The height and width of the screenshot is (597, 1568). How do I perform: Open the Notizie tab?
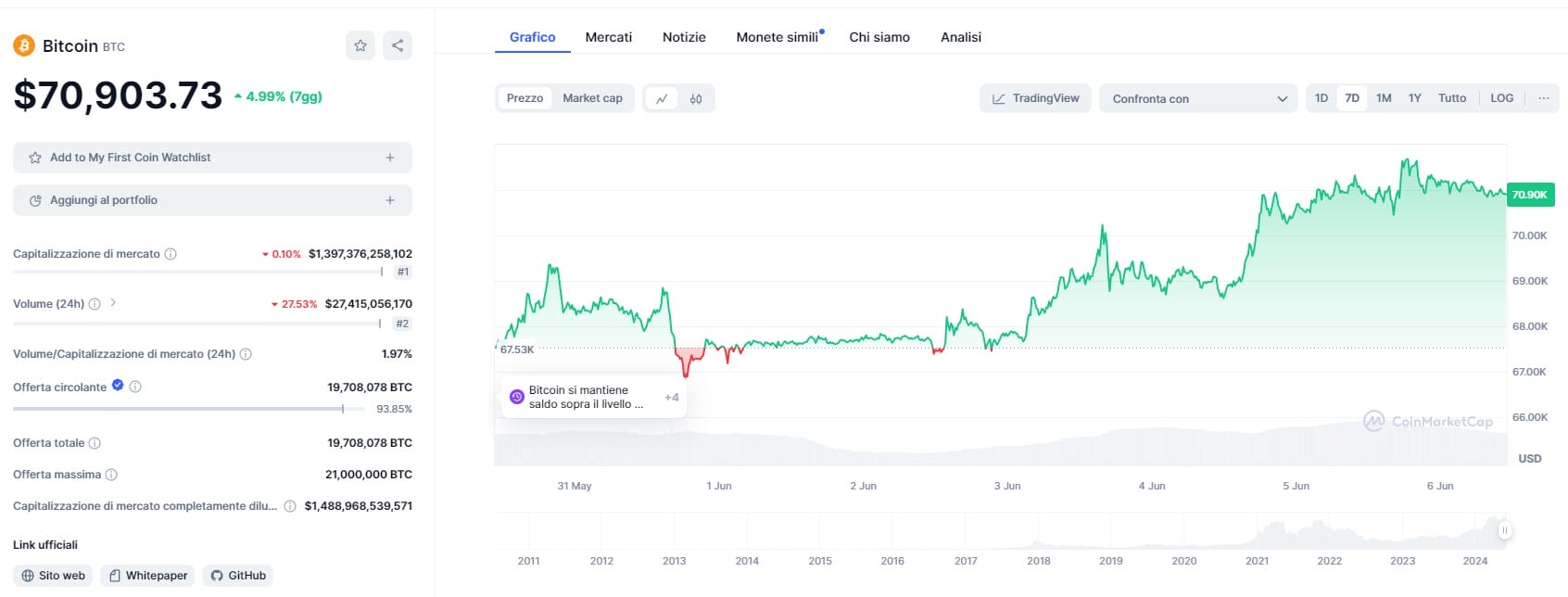[684, 37]
